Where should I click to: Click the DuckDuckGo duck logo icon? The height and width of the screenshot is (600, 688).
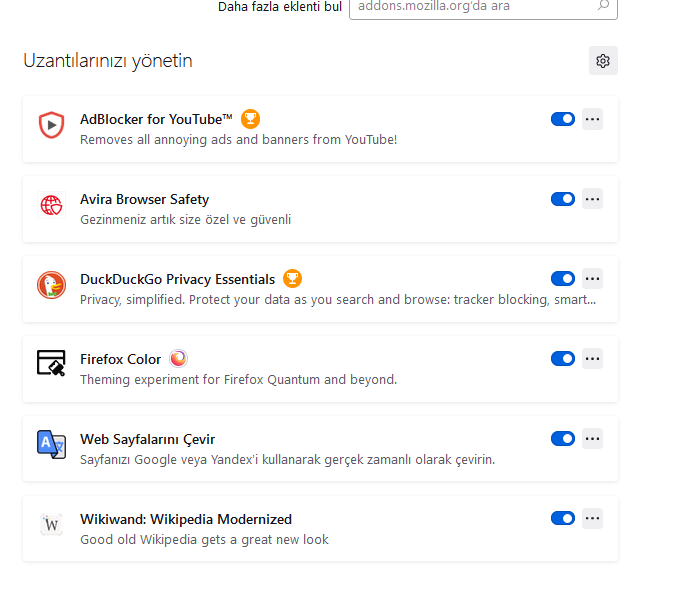pos(51,285)
